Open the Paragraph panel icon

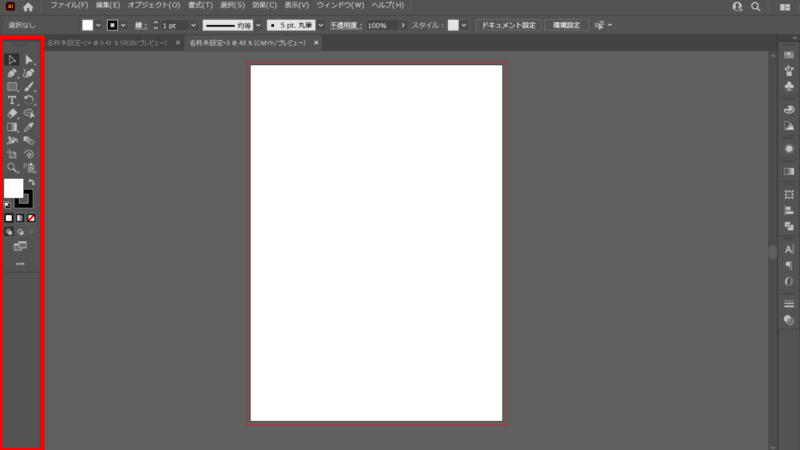coord(789,265)
